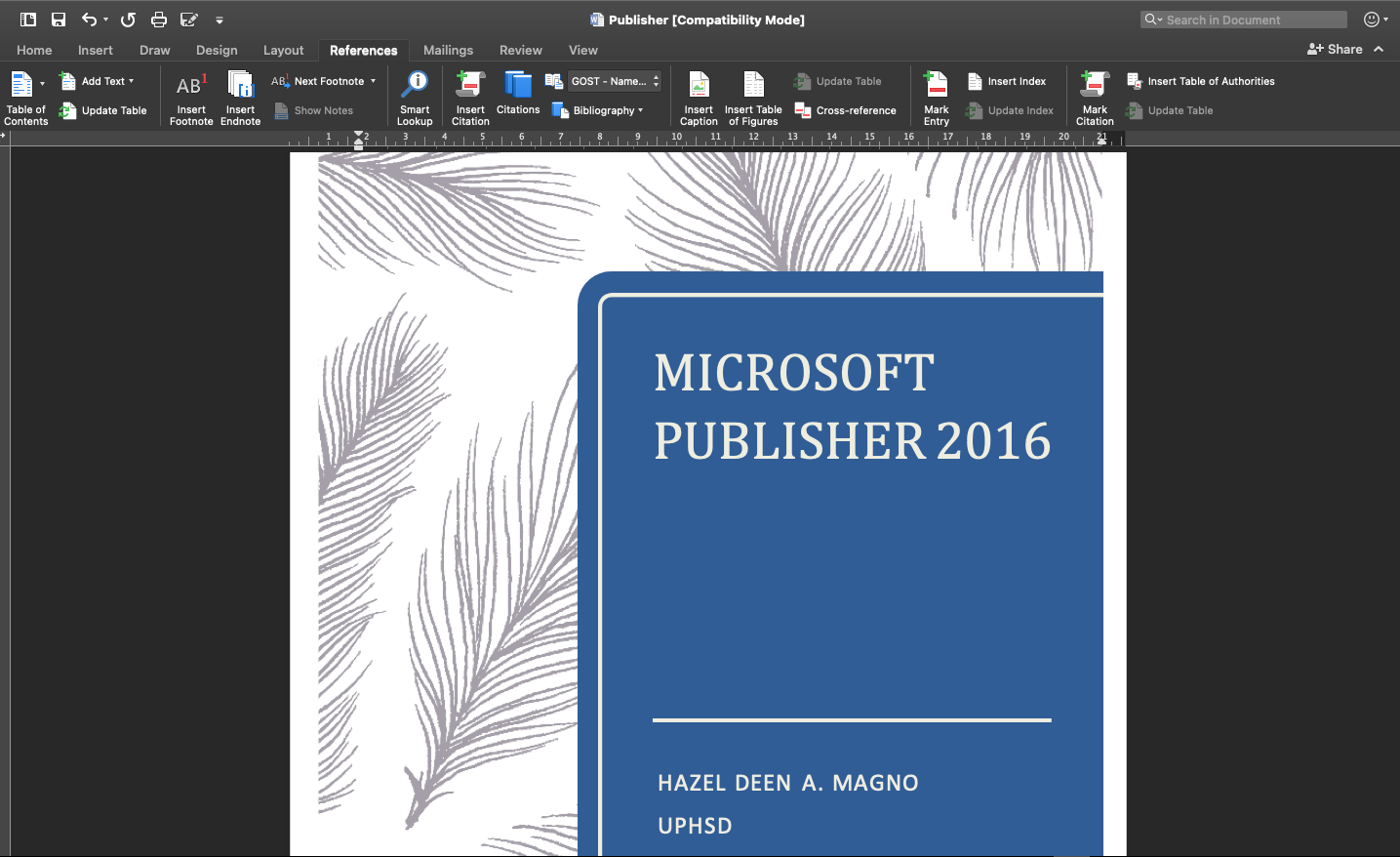1400x857 pixels.
Task: Click the Table of Contents icon
Action: pyautogui.click(x=20, y=85)
